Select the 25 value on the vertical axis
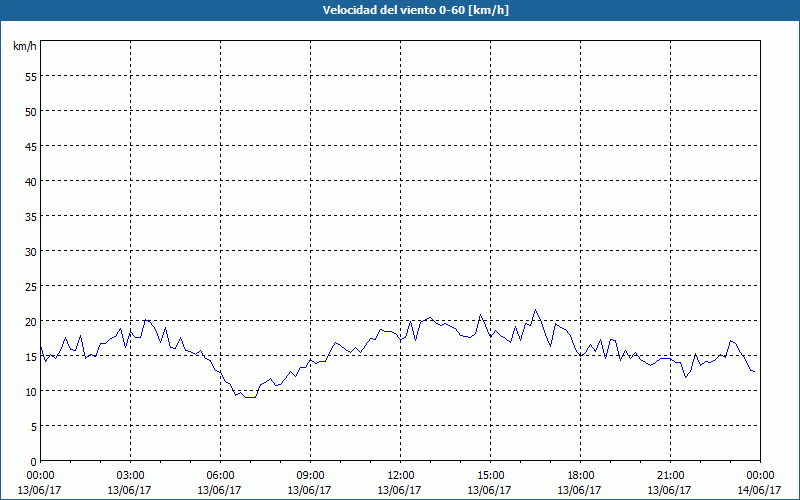800x500 pixels. pos(31,286)
